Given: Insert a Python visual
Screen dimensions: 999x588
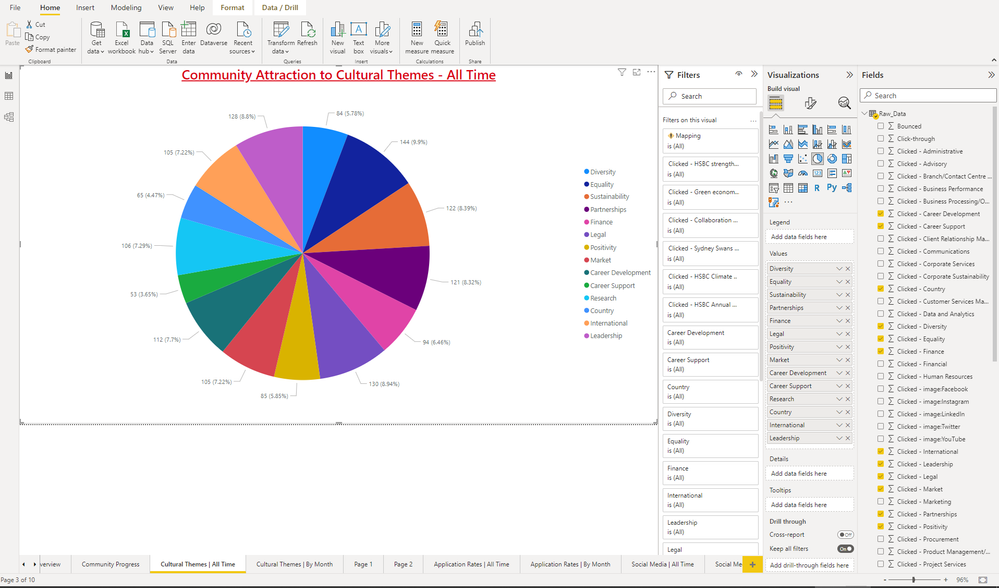Looking at the screenshot, I should 831,187.
